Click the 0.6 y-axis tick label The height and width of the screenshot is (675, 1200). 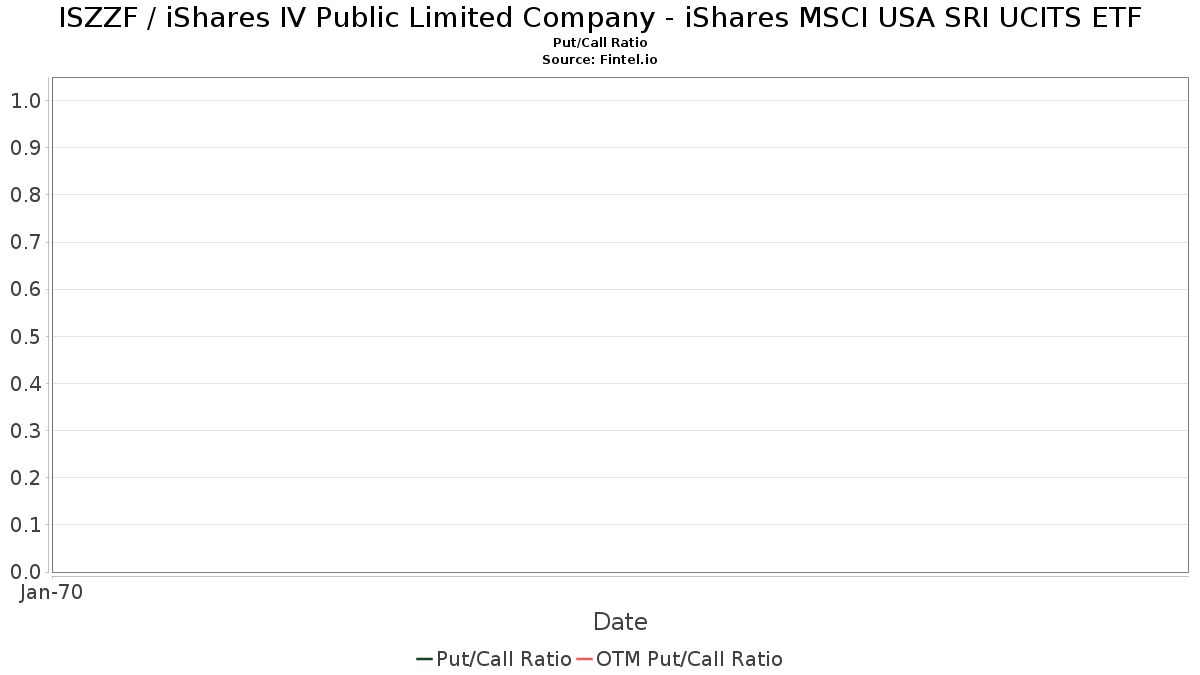[x=25, y=289]
